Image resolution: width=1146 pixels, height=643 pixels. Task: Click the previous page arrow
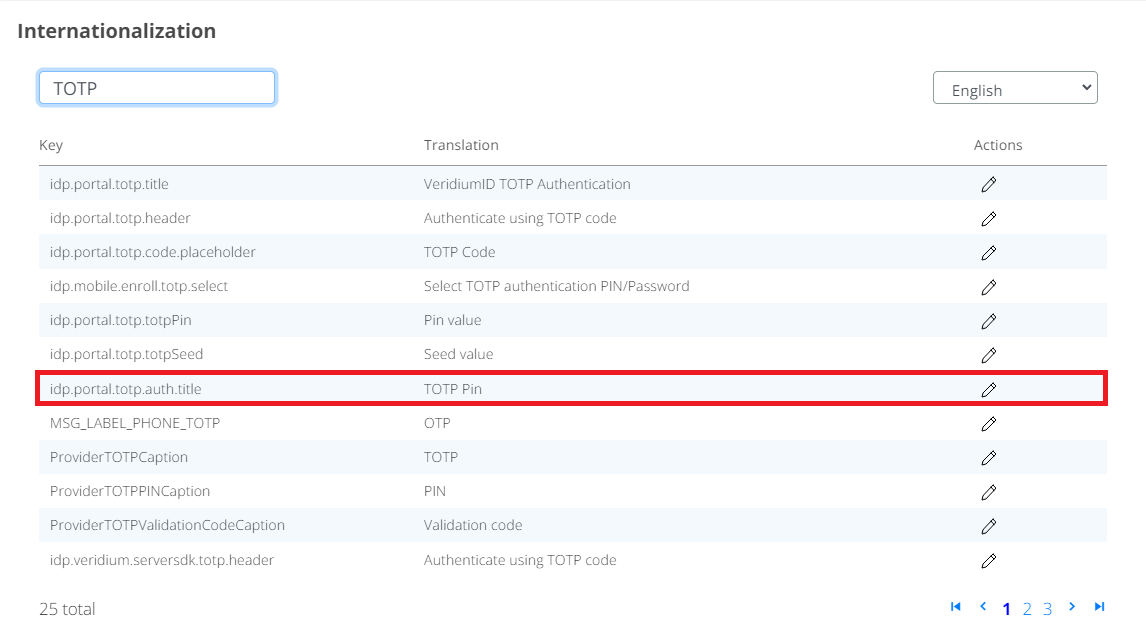click(982, 607)
